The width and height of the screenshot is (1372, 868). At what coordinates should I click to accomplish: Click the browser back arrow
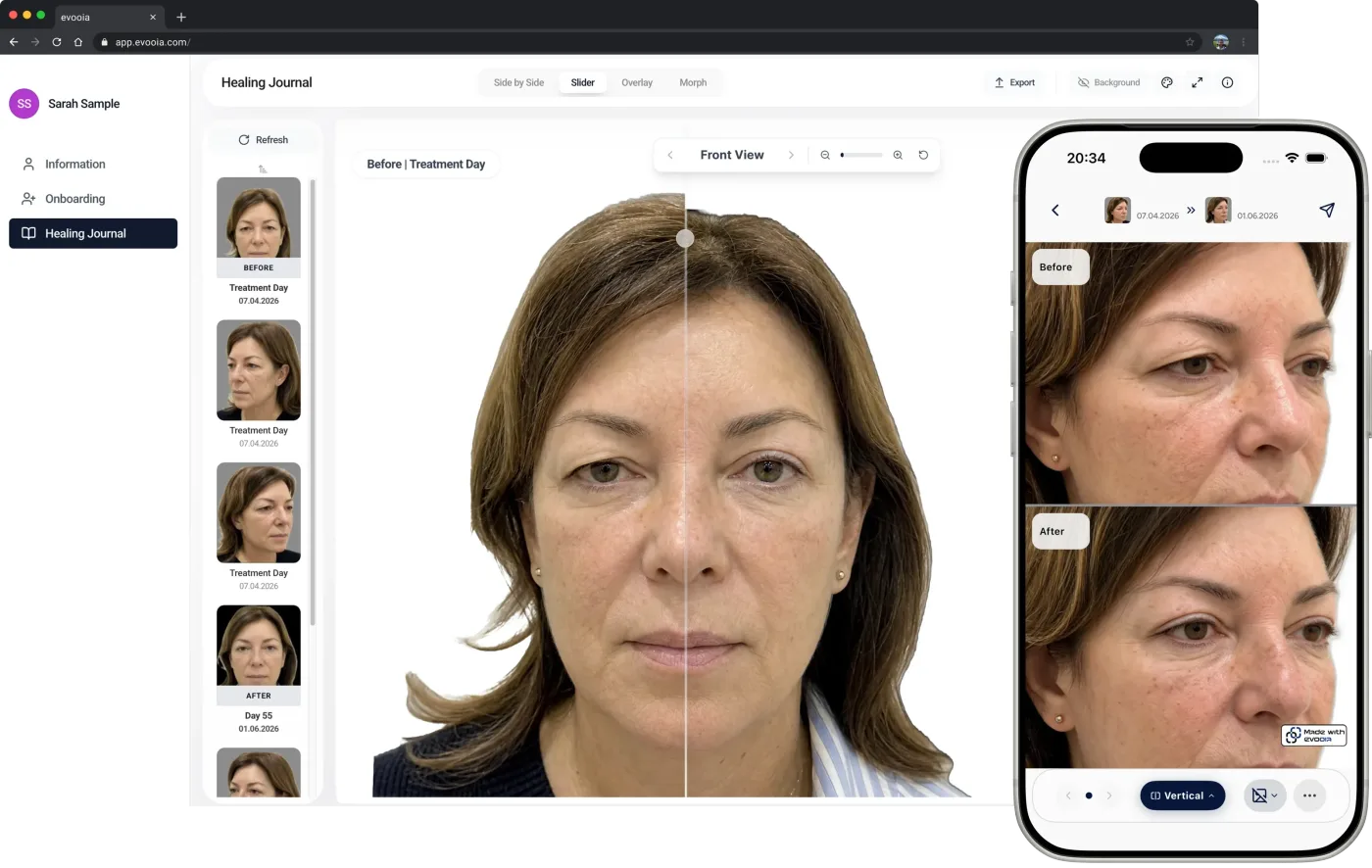pos(14,42)
